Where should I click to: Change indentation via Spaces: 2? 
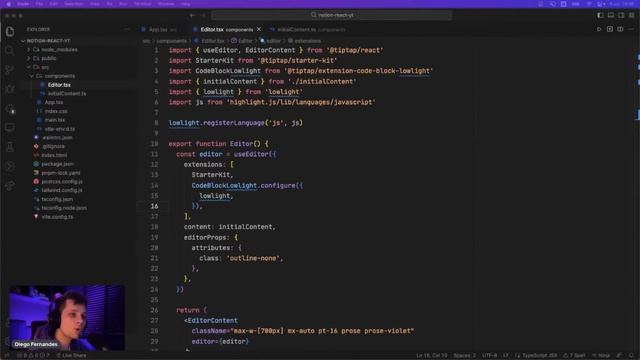464,356
